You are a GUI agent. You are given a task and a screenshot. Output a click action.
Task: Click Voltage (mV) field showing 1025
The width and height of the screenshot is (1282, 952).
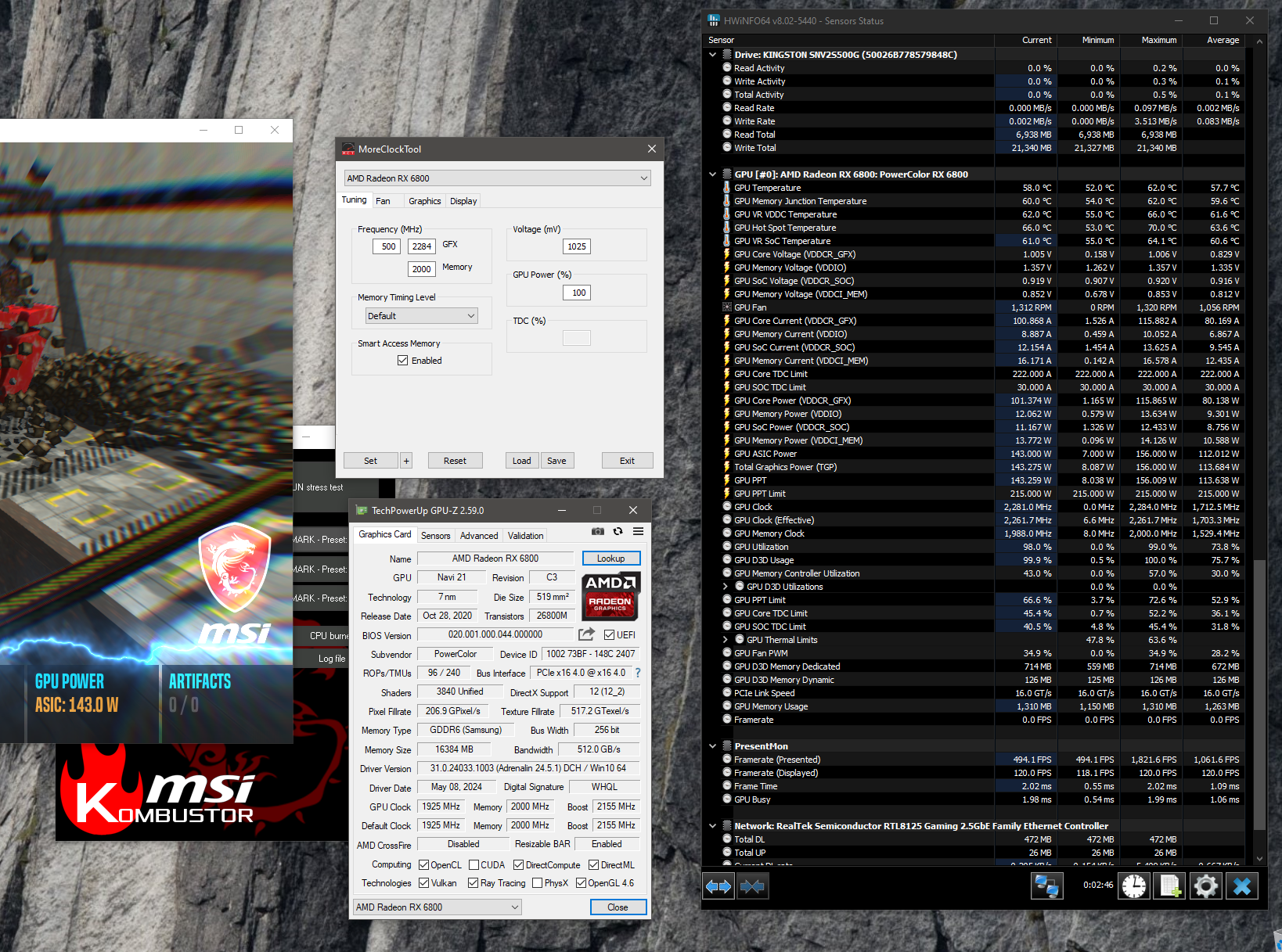pyautogui.click(x=577, y=246)
